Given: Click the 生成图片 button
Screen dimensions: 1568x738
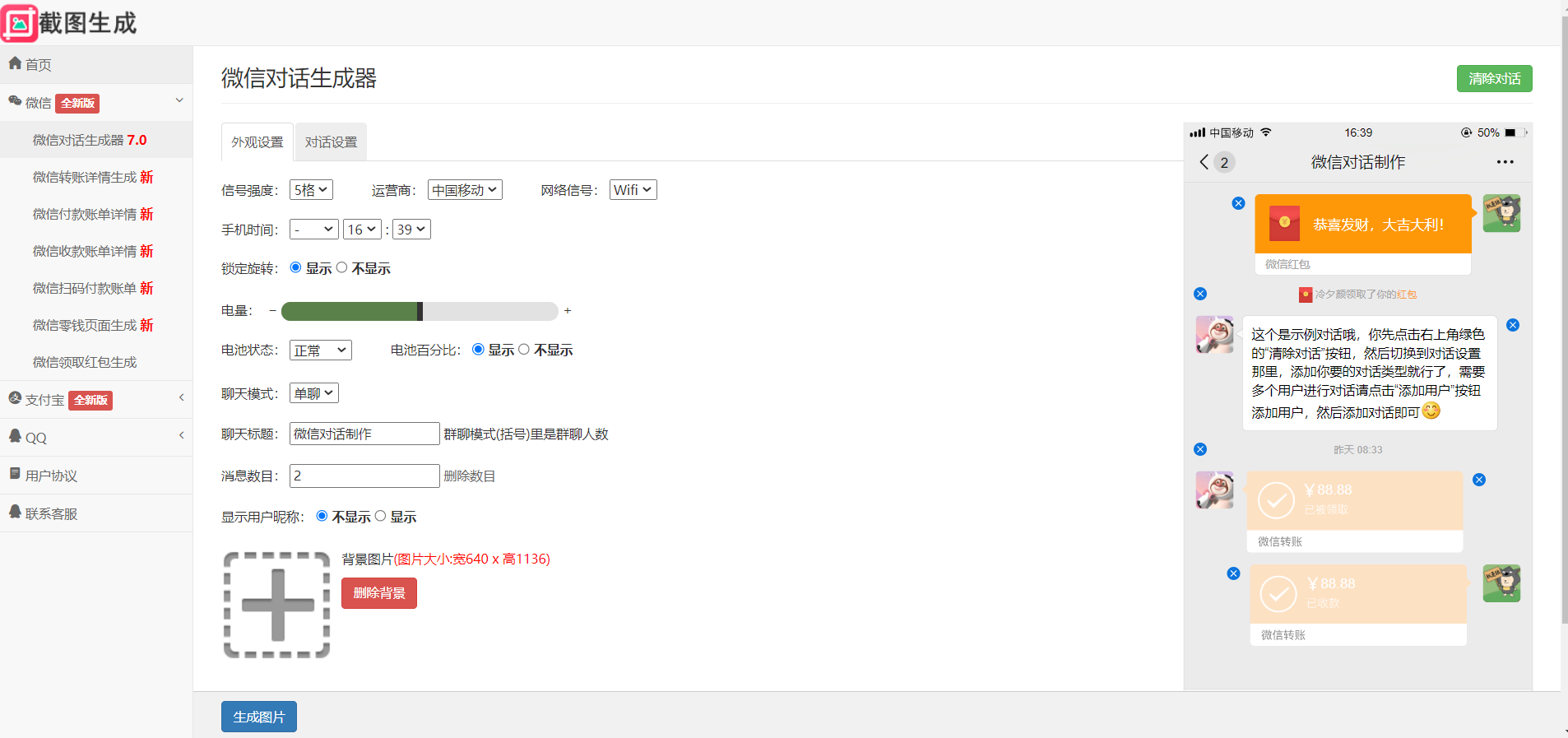Looking at the screenshot, I should tap(259, 717).
